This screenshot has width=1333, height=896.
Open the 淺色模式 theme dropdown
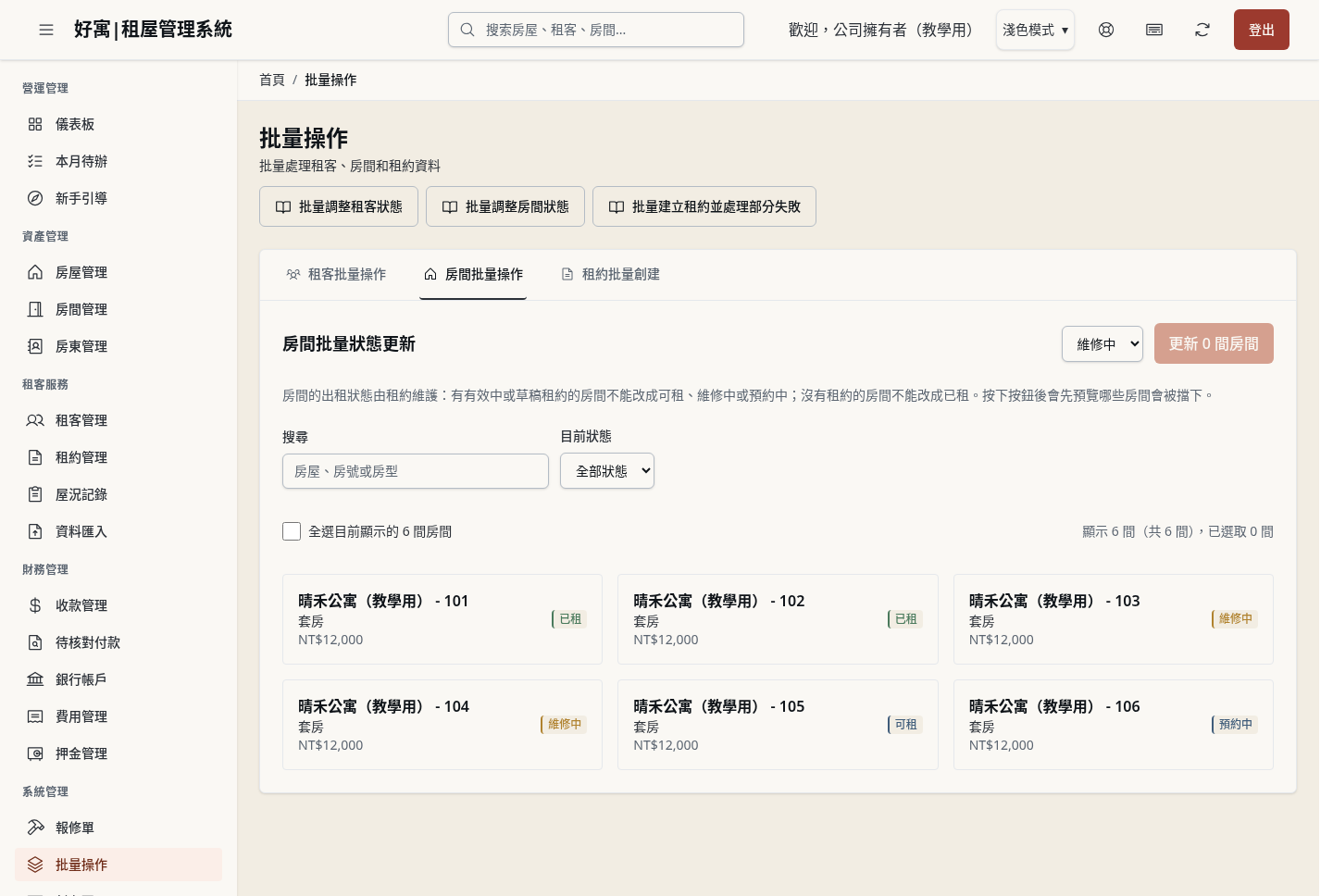click(1035, 30)
